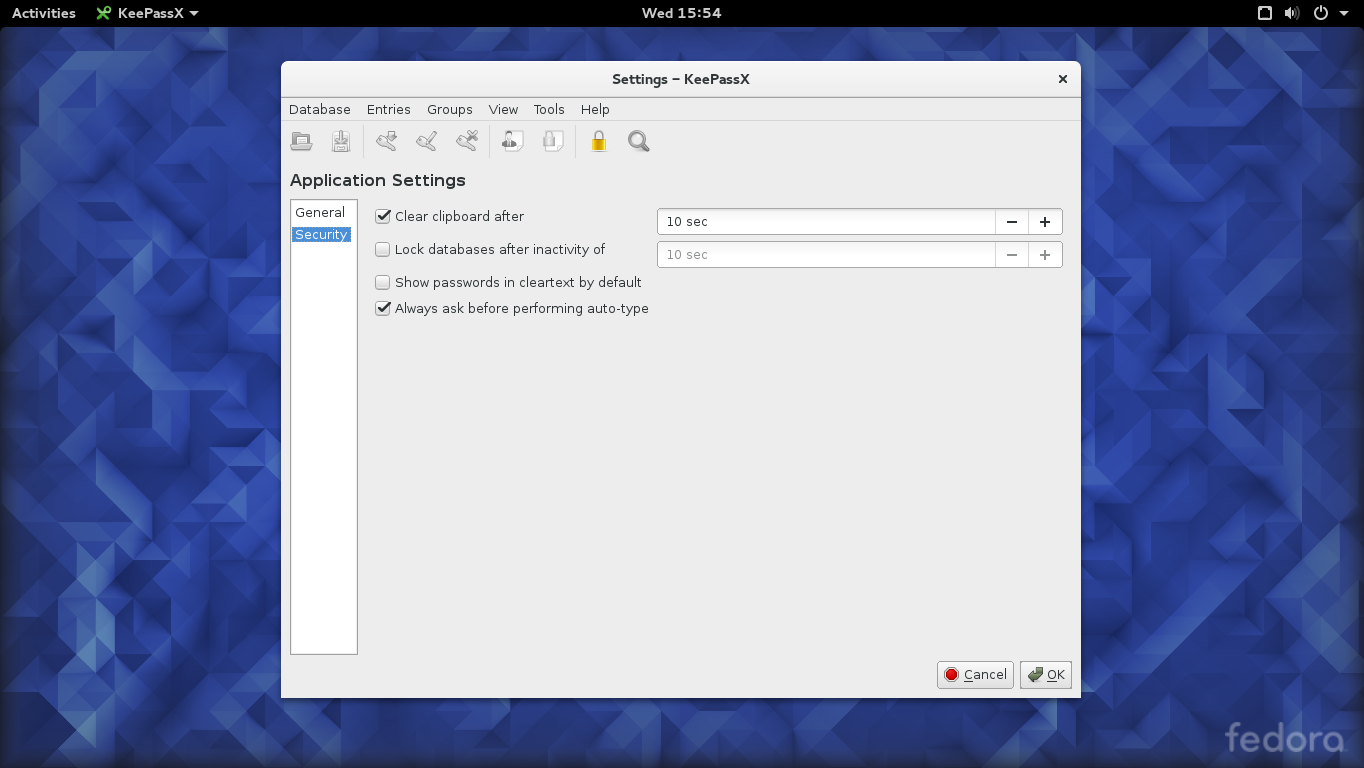This screenshot has width=1364, height=768.
Task: Click minus on Lock databases timeout
Action: pos(1012,255)
